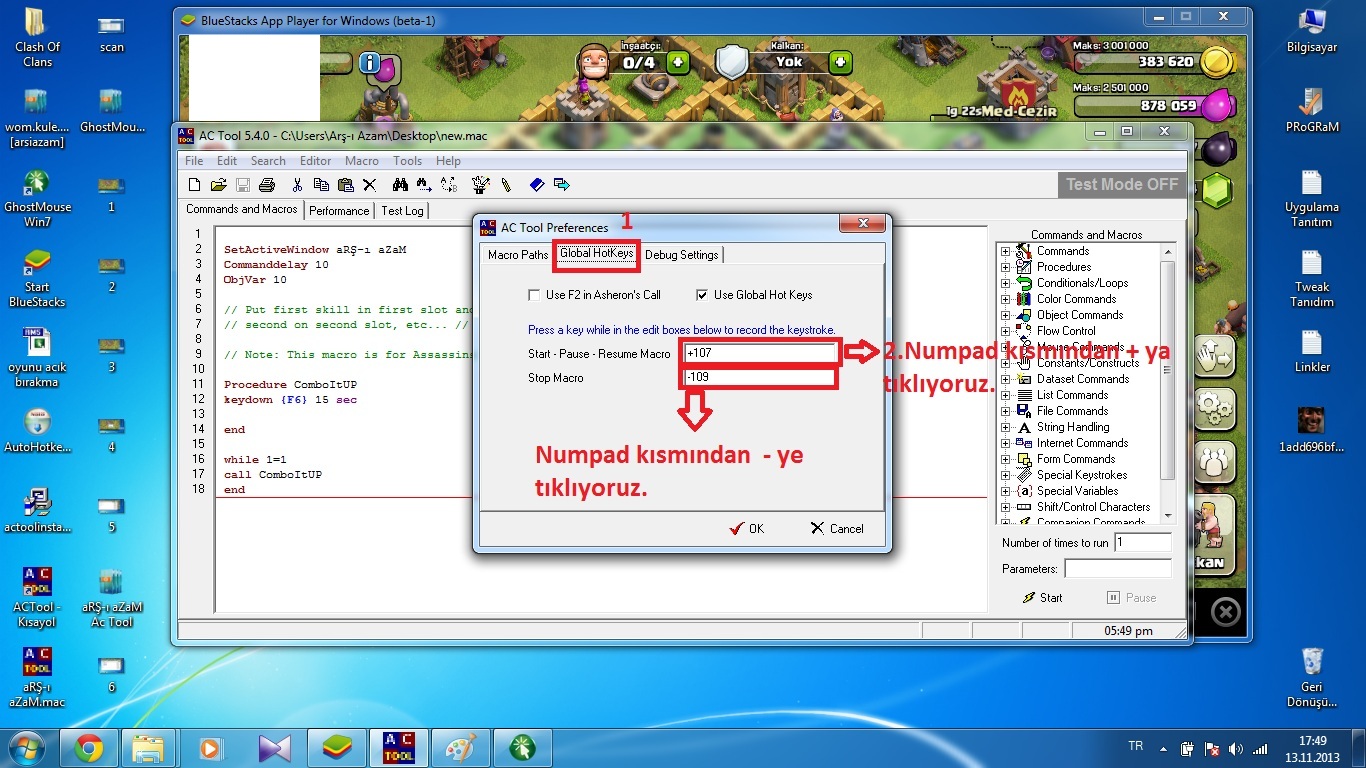The width and height of the screenshot is (1366, 768).
Task: Select the Shift/Control Characters tree item
Action: 1093,507
